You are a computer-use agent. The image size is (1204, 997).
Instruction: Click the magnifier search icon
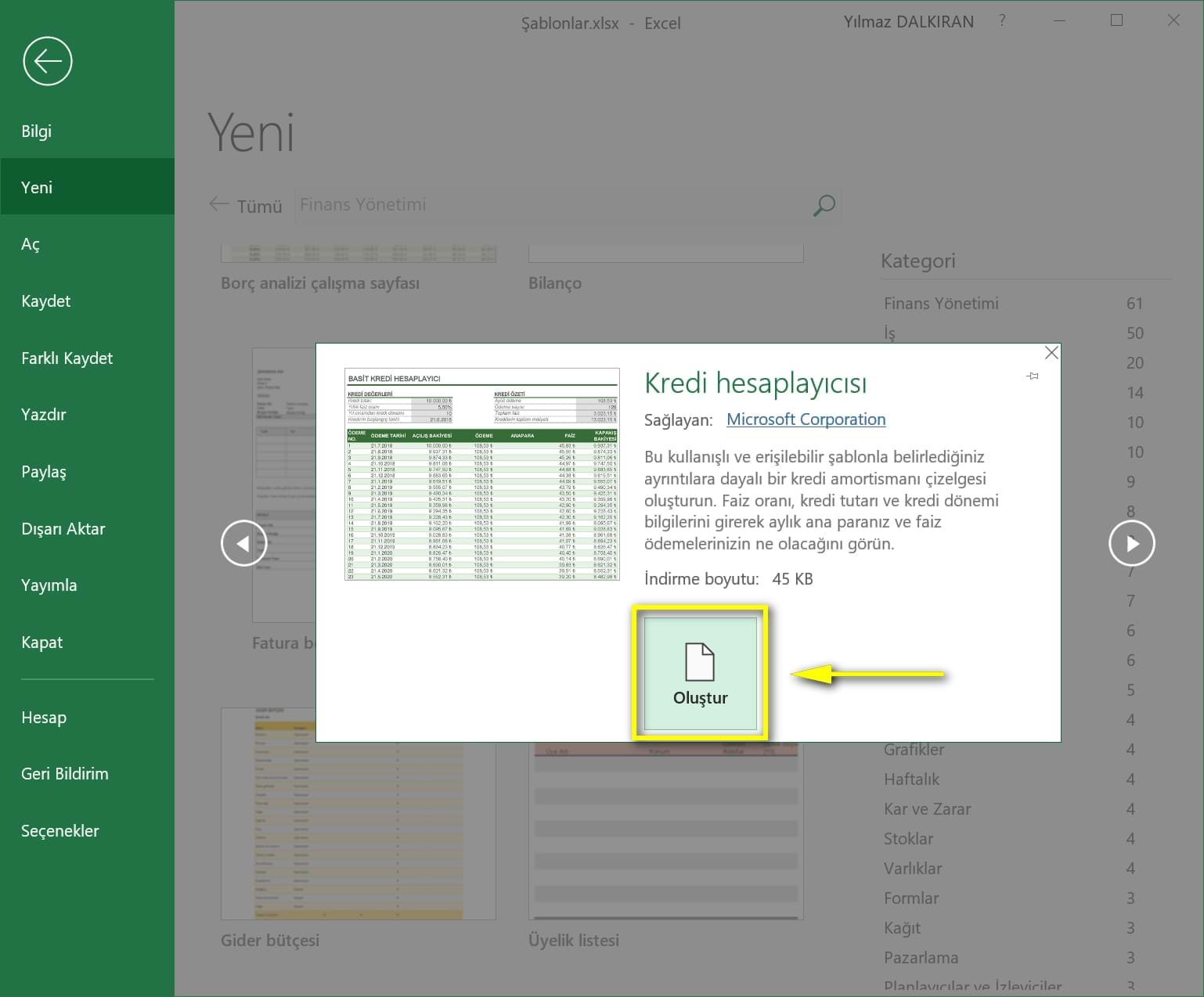click(824, 205)
